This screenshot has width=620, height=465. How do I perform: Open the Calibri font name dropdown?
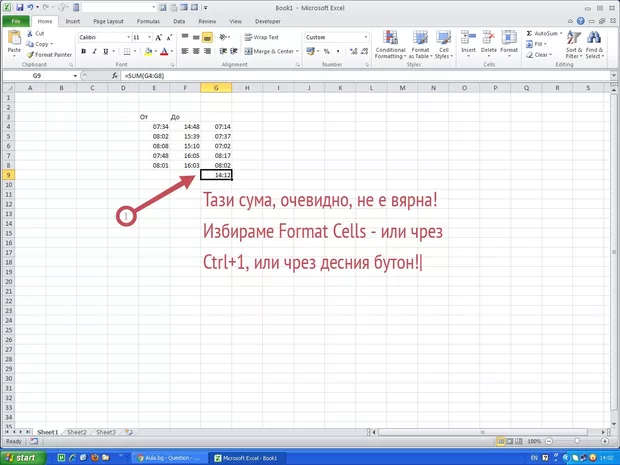[x=129, y=37]
